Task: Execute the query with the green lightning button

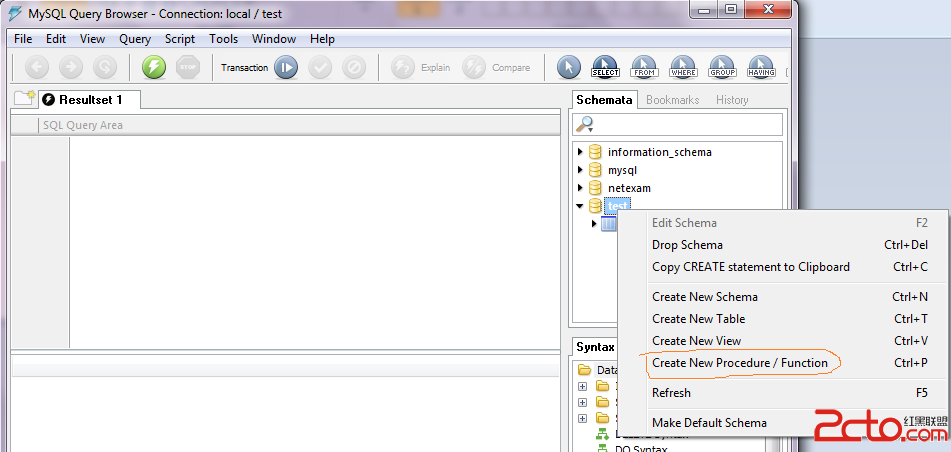Action: [154, 67]
